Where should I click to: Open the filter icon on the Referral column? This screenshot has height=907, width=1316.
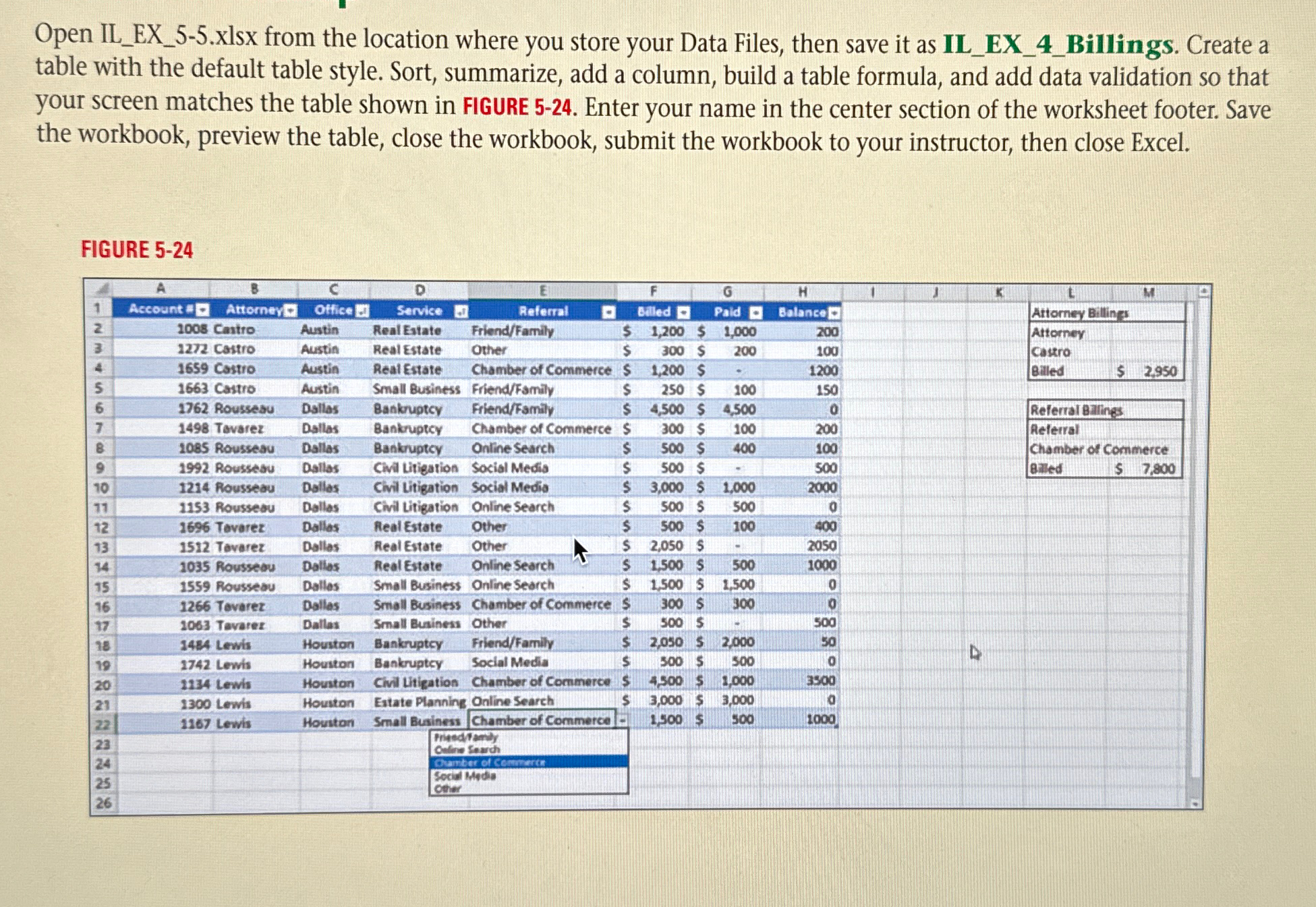point(610,311)
